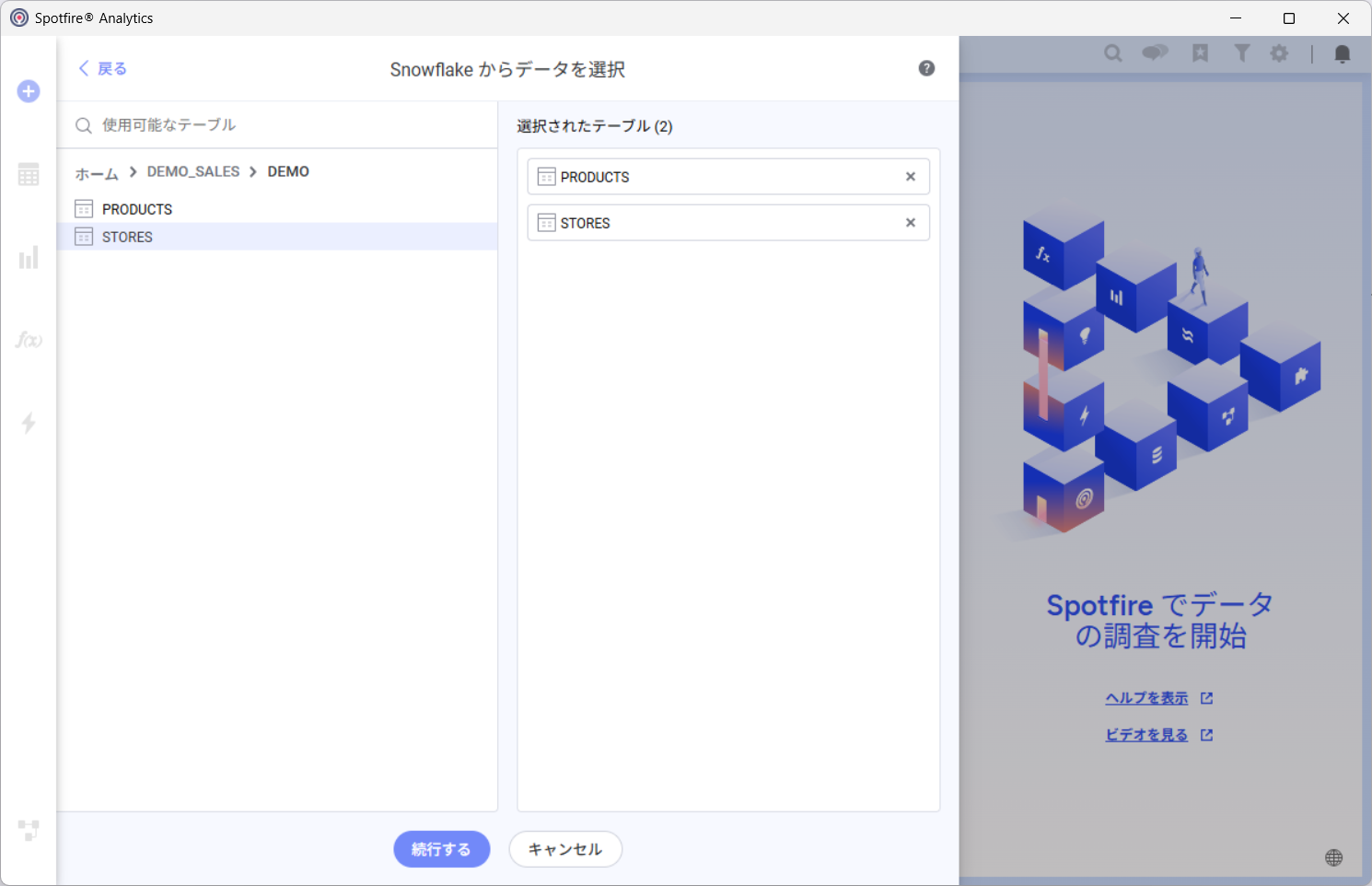Navigate to DEMO_SALES breadcrumb

pos(193,171)
